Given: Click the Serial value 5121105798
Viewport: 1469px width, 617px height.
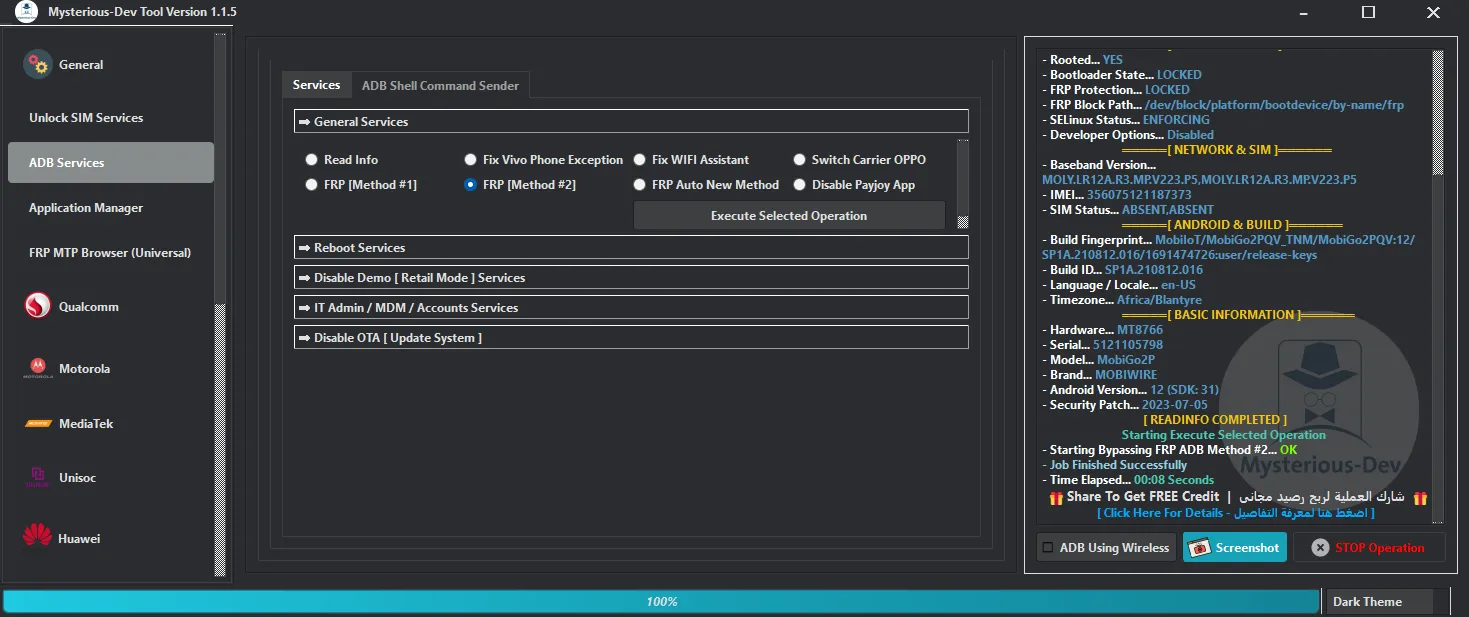Looking at the screenshot, I should [1128, 345].
